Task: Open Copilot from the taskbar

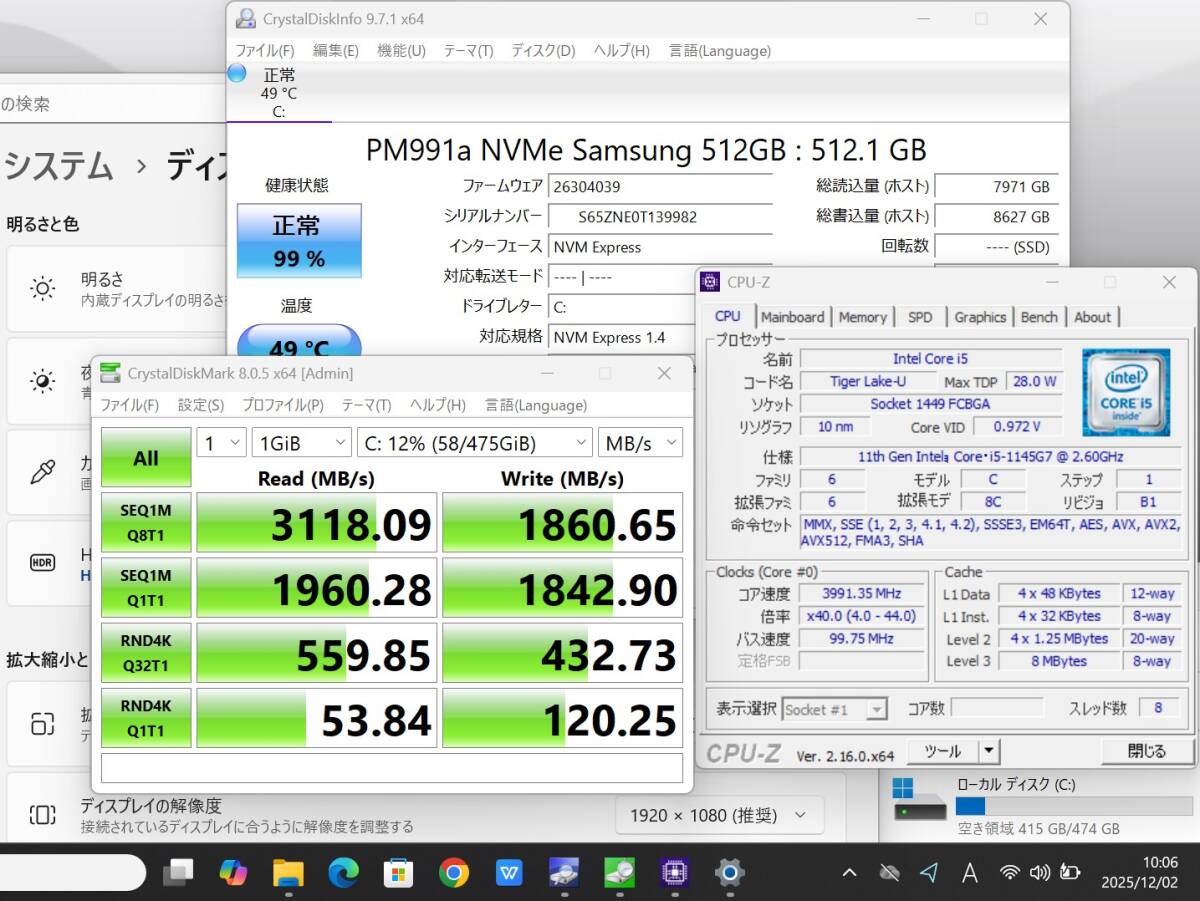Action: click(x=232, y=872)
